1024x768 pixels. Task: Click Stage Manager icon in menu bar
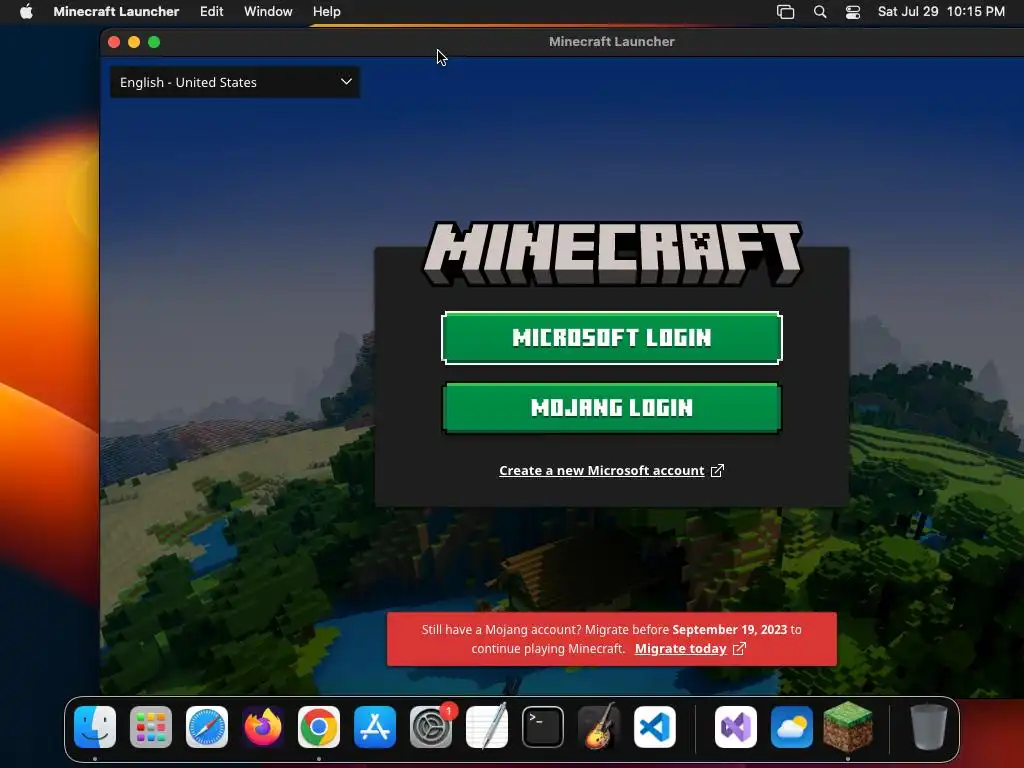(x=786, y=12)
